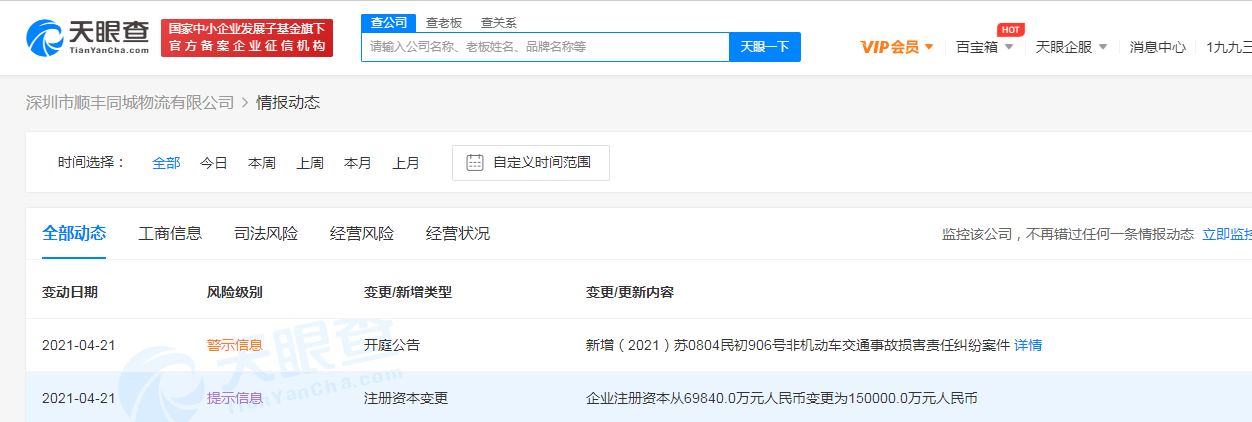Open the VIP会员 dropdown menu

click(897, 47)
